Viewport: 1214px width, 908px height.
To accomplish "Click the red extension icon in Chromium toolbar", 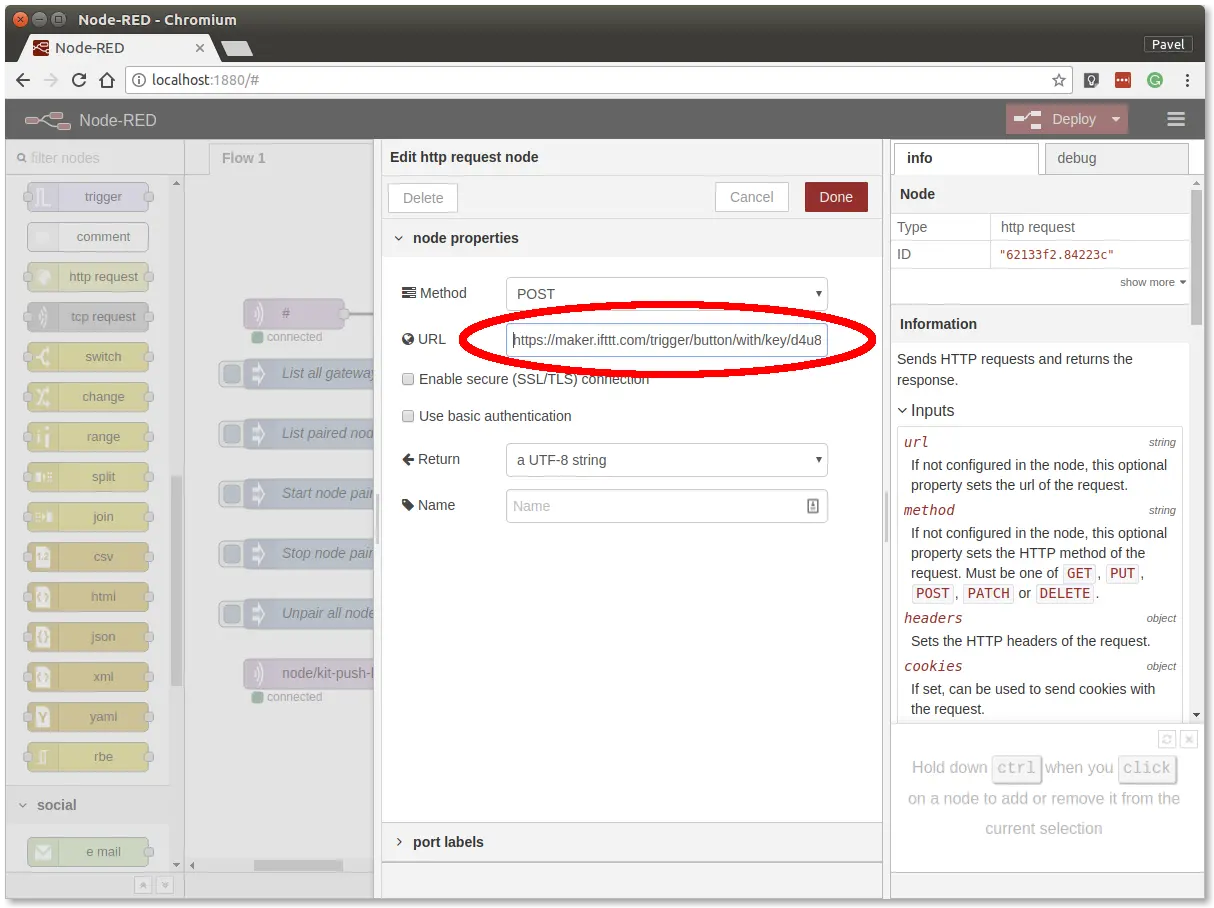I will coord(1123,80).
